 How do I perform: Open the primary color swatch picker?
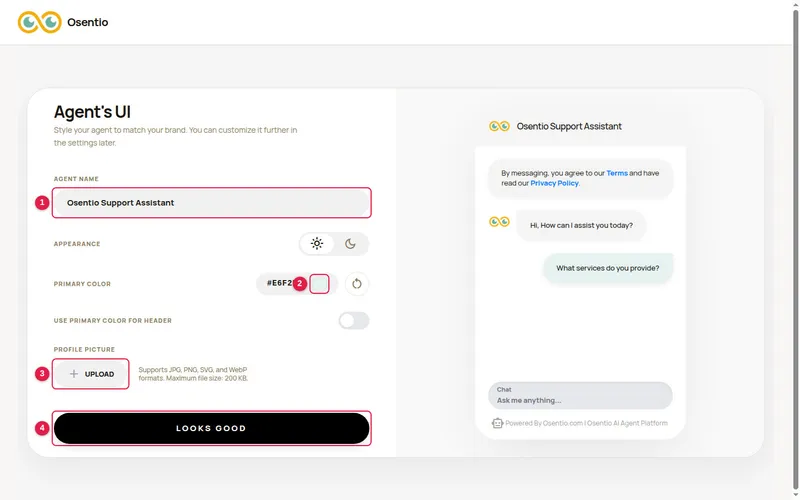[319, 284]
